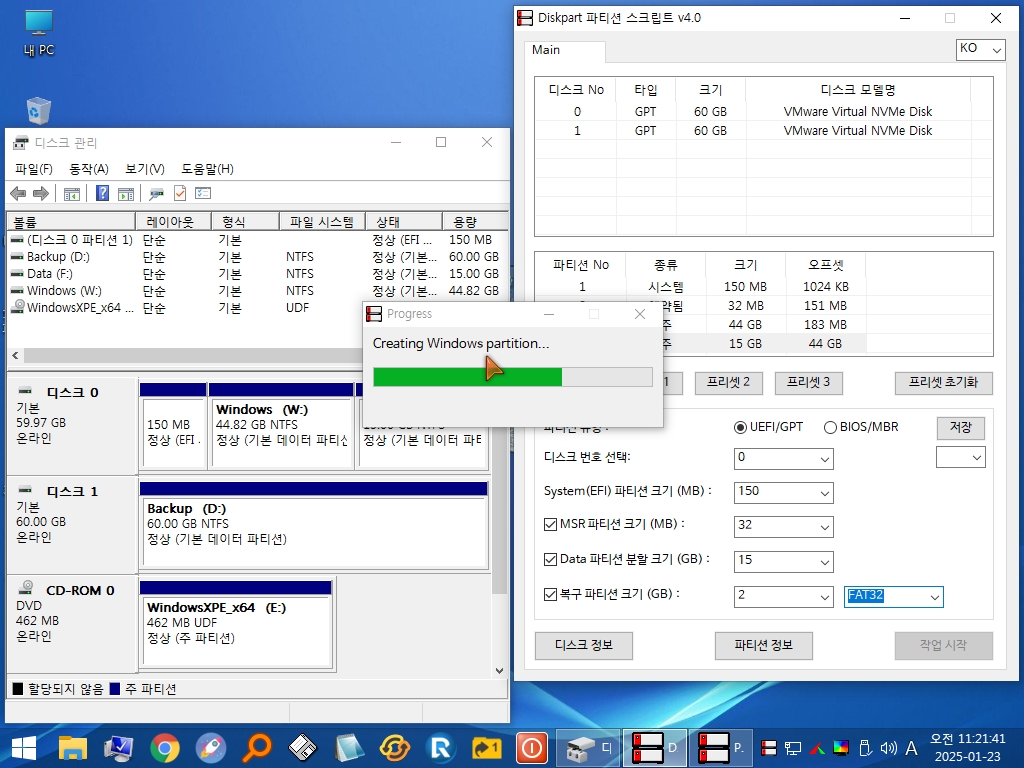This screenshot has width=1024, height=768.
Task: Show/hide console tree toolbar icon
Action: click(x=72, y=193)
